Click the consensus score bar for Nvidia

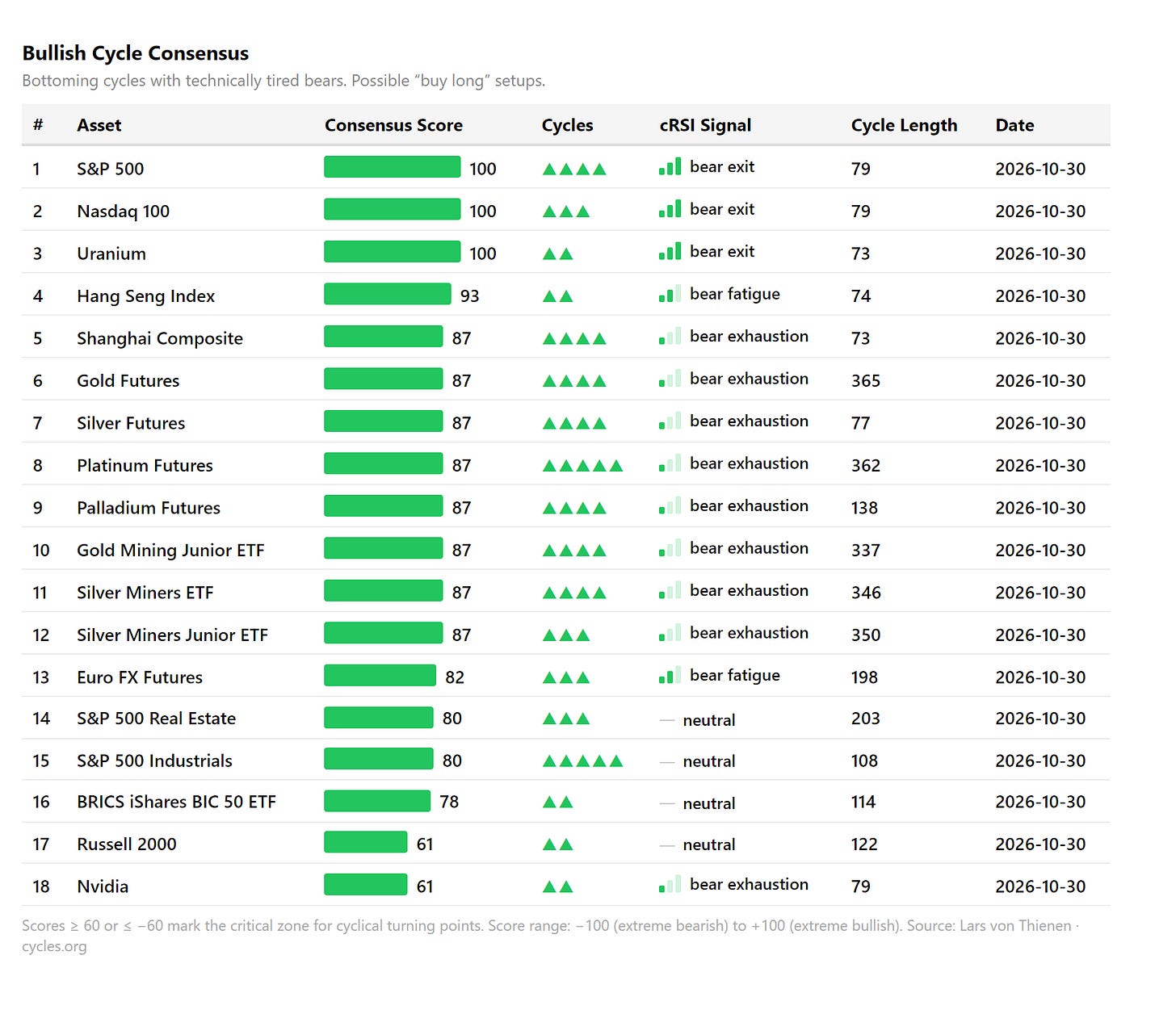click(366, 885)
